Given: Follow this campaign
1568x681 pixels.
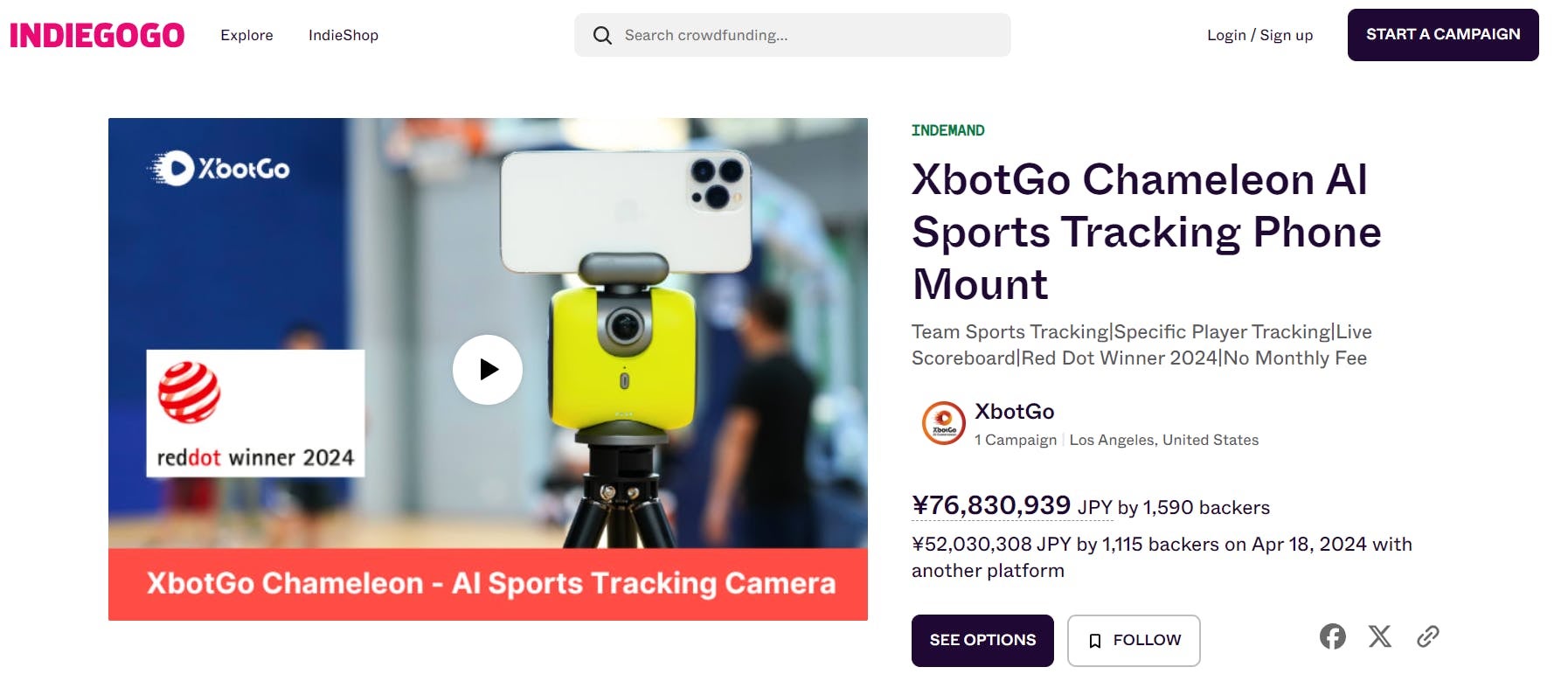Looking at the screenshot, I should coord(1134,641).
